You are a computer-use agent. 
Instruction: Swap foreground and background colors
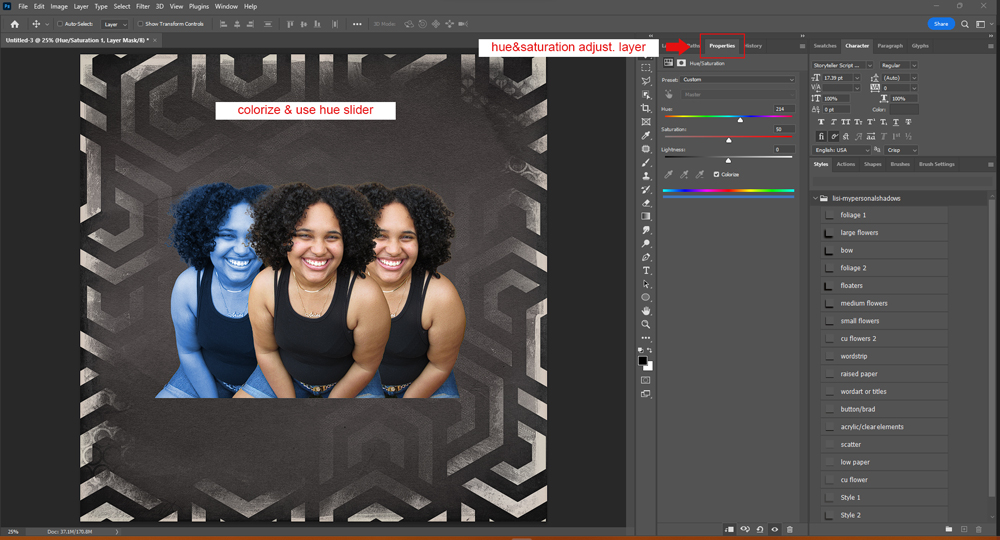(x=649, y=350)
